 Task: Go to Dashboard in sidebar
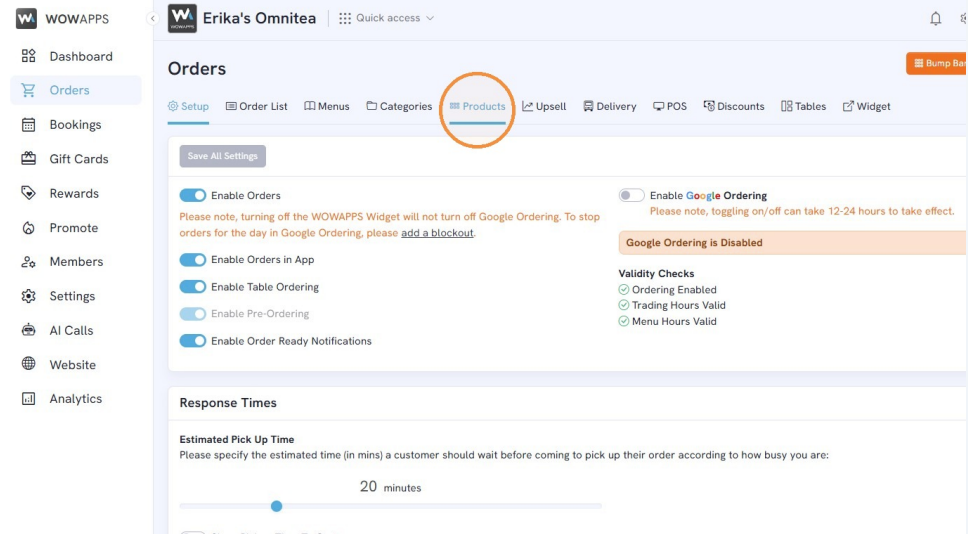pyautogui.click(x=81, y=56)
